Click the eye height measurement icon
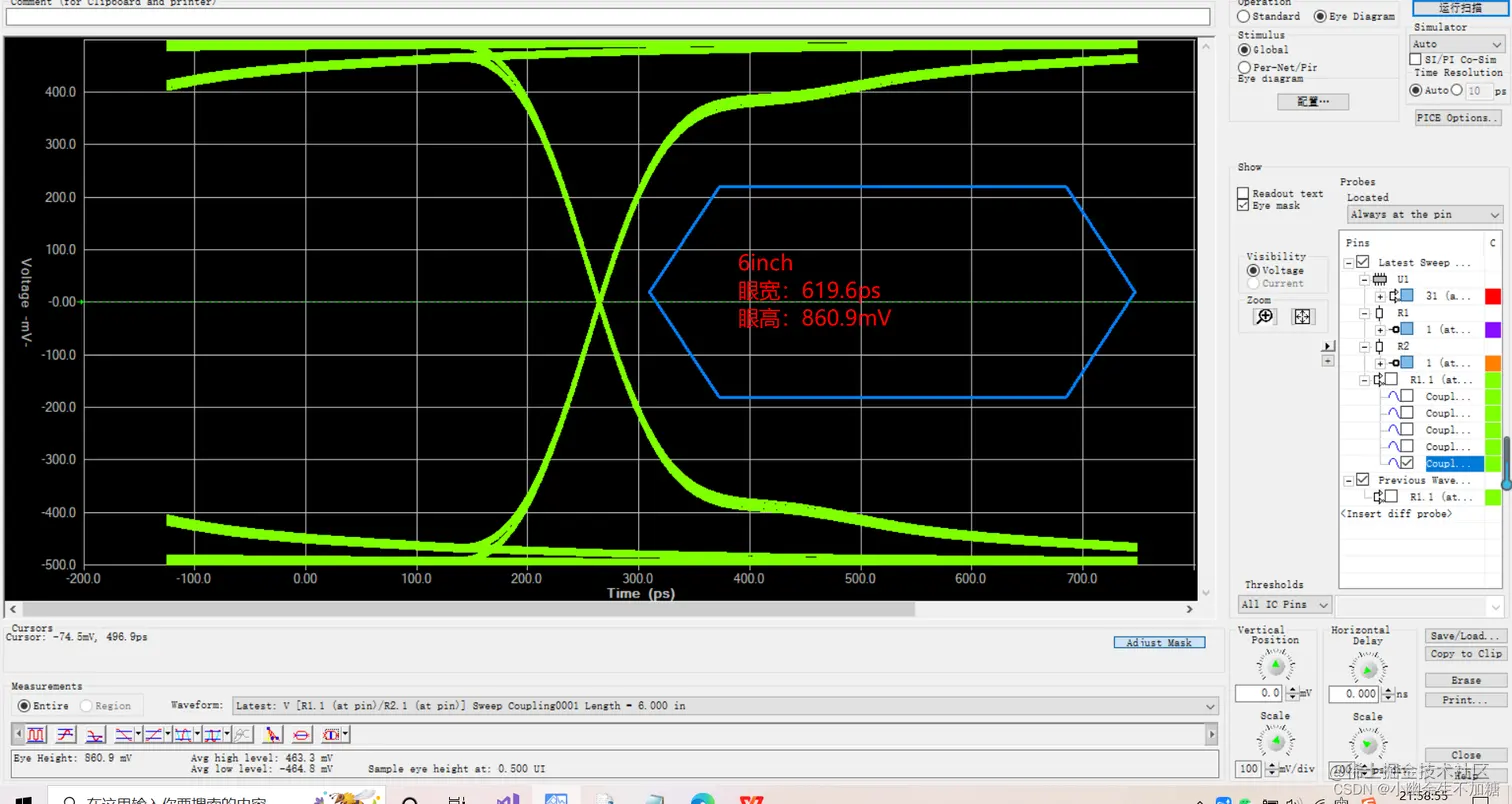The width and height of the screenshot is (1512, 804). click(331, 735)
